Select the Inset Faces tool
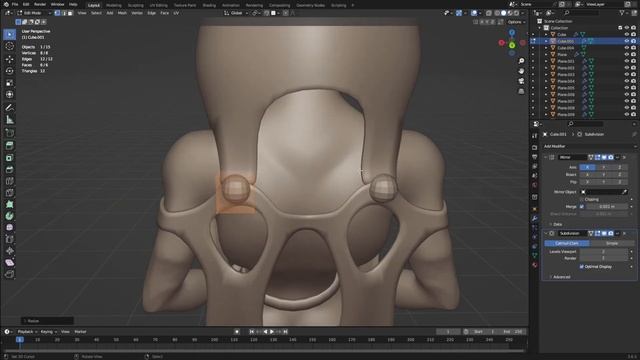The width and height of the screenshot is (640, 360). click(x=9, y=158)
